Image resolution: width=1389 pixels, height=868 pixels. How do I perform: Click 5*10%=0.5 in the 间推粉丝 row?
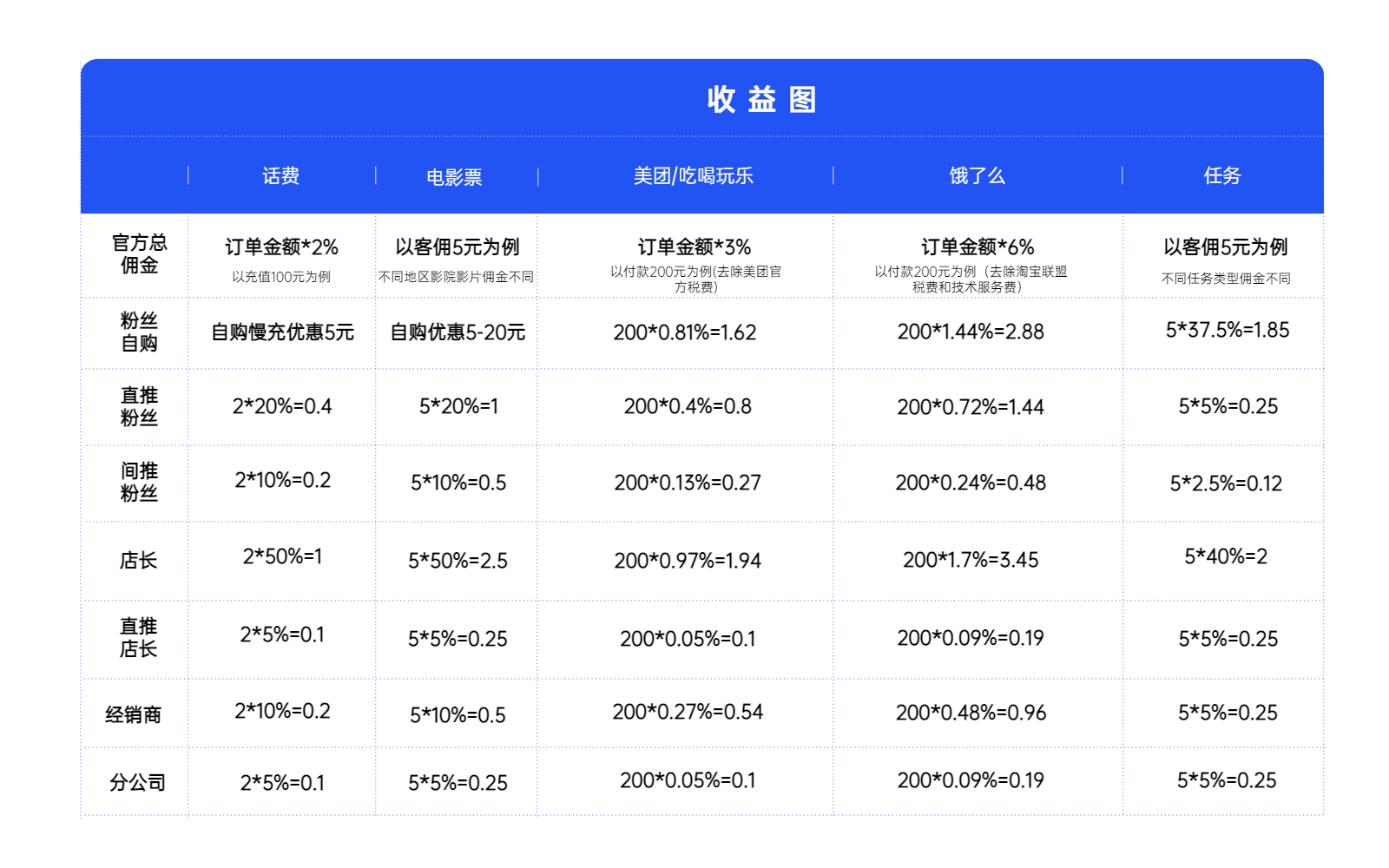point(458,483)
